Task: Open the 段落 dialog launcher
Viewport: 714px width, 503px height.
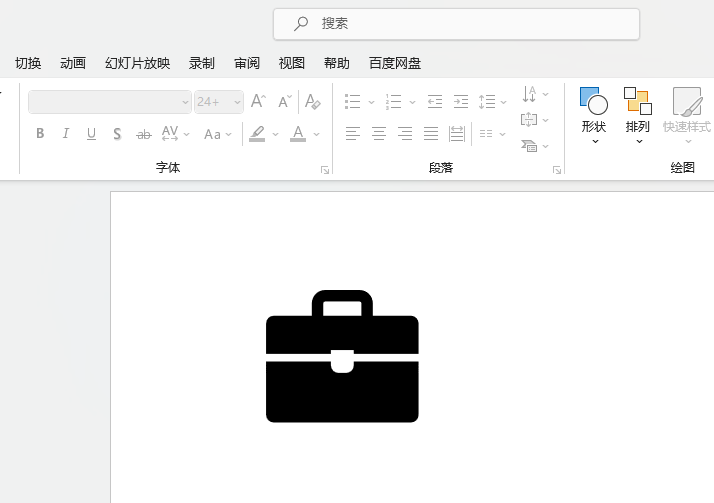Action: pos(557,170)
